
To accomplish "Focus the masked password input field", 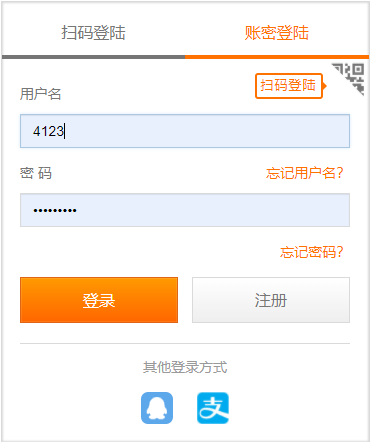I will pos(185,210).
